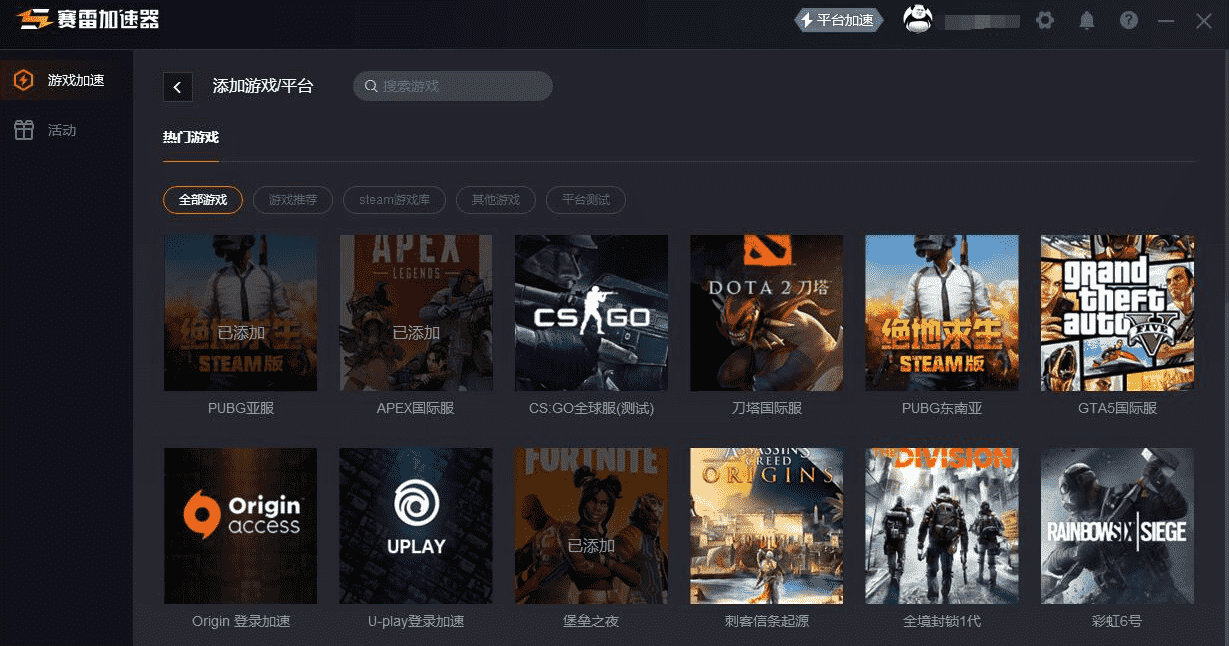The width and height of the screenshot is (1229, 646).
Task: Click the 赛雷加速器 logo icon
Action: 34,19
